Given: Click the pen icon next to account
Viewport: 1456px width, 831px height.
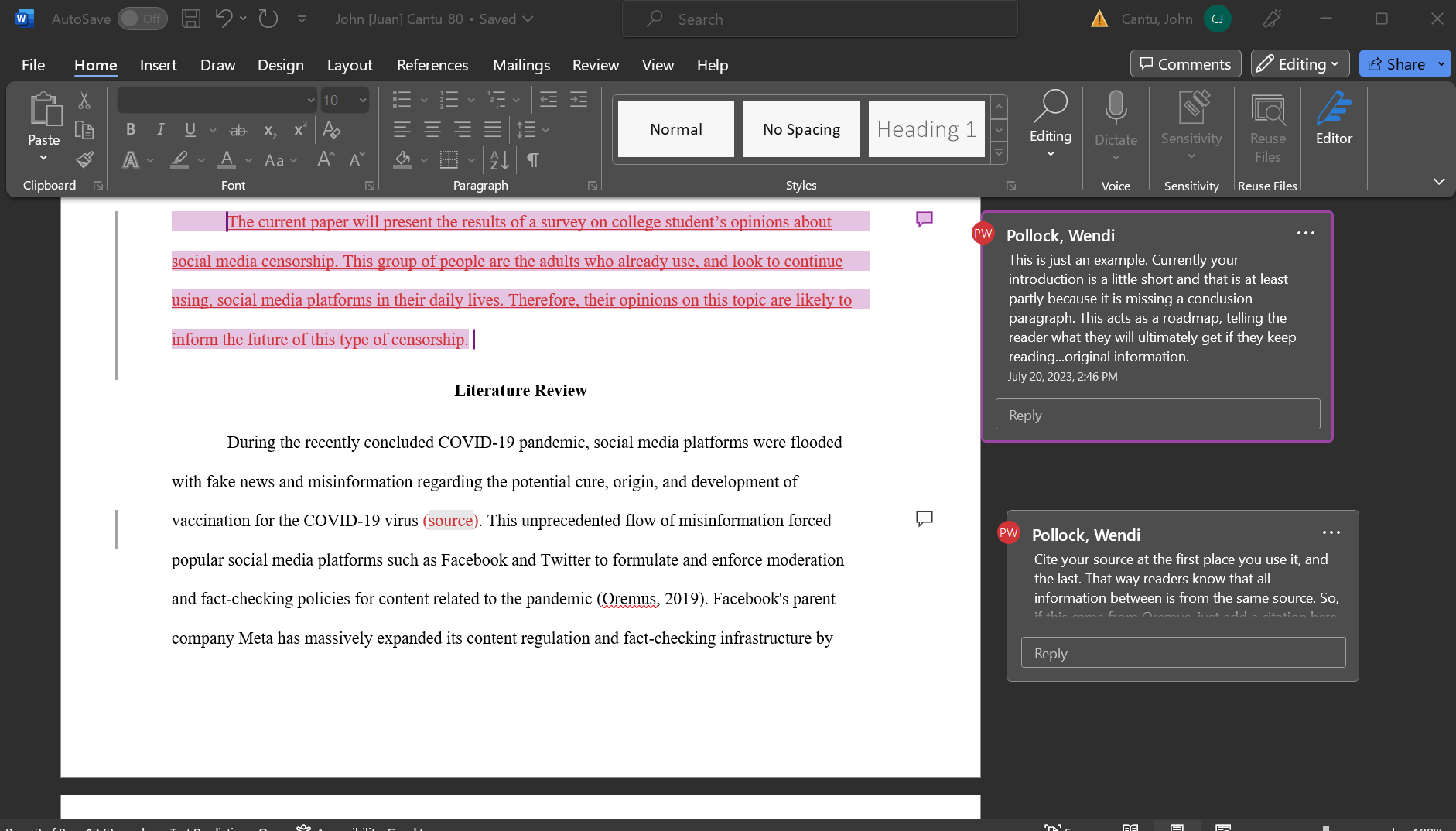Looking at the screenshot, I should click(1272, 19).
